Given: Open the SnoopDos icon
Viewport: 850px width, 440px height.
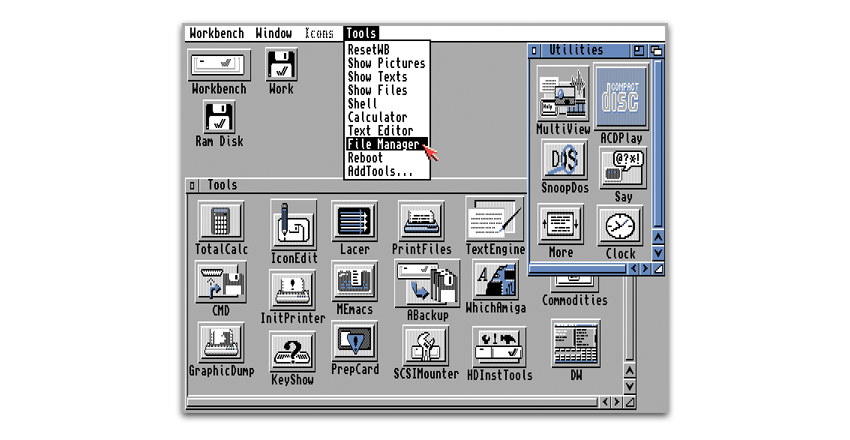Looking at the screenshot, I should pyautogui.click(x=564, y=160).
